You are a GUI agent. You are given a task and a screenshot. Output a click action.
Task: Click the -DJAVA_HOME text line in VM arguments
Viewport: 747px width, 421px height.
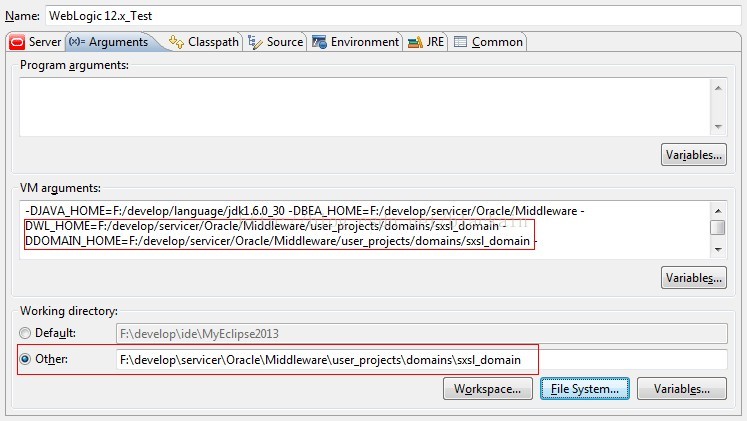(305, 211)
